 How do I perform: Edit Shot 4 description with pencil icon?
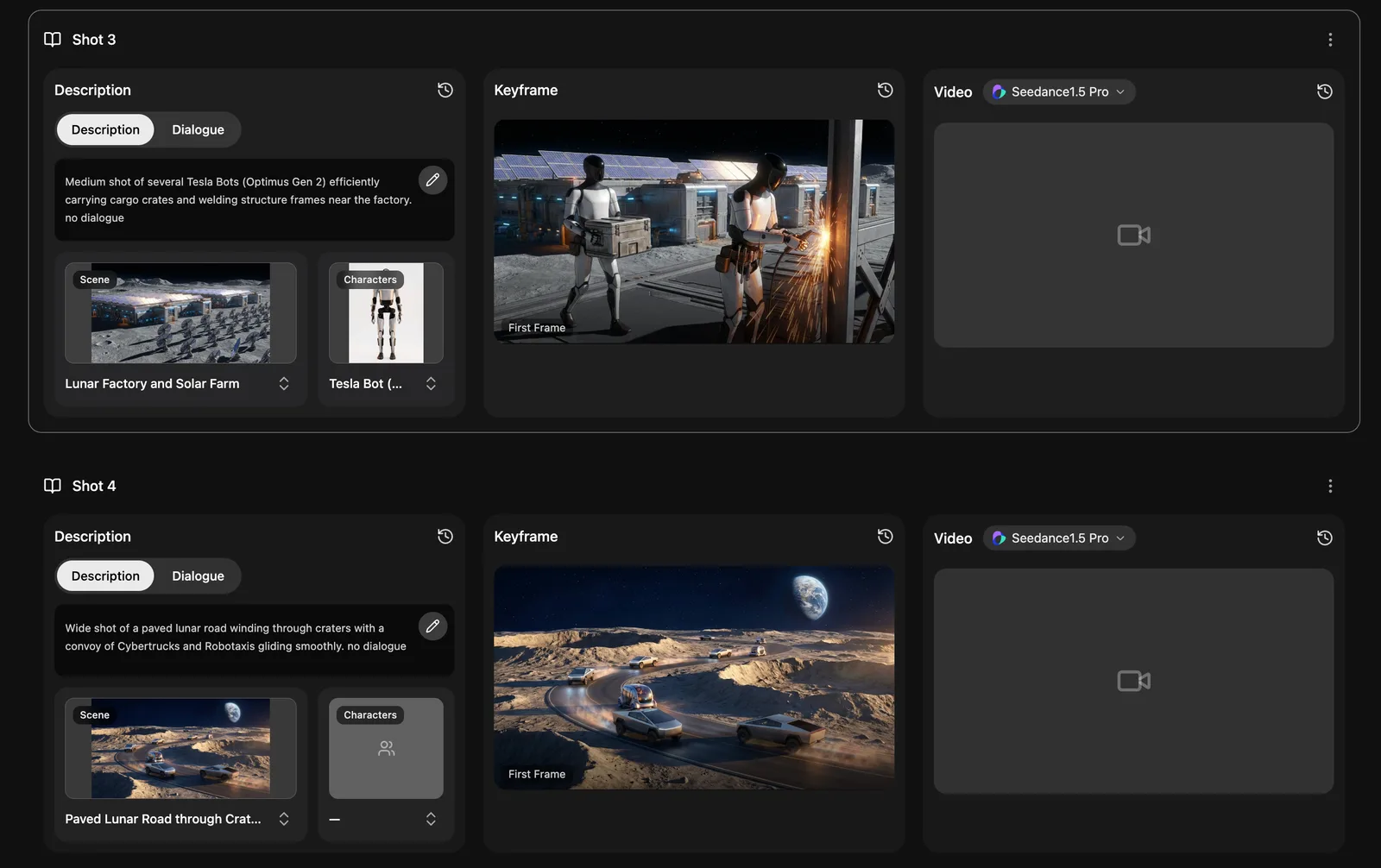[x=432, y=626]
